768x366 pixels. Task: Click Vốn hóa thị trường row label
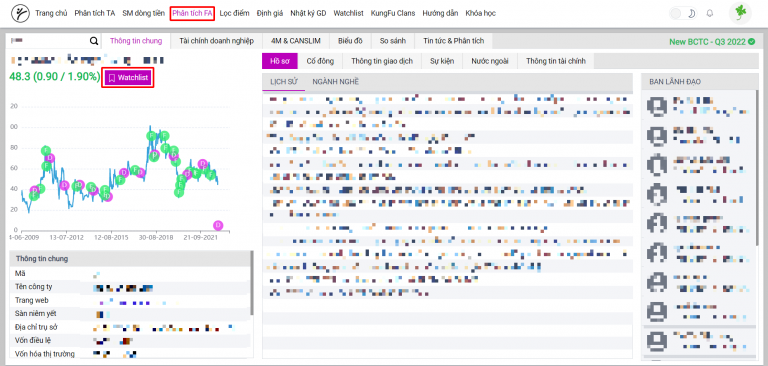[45, 353]
